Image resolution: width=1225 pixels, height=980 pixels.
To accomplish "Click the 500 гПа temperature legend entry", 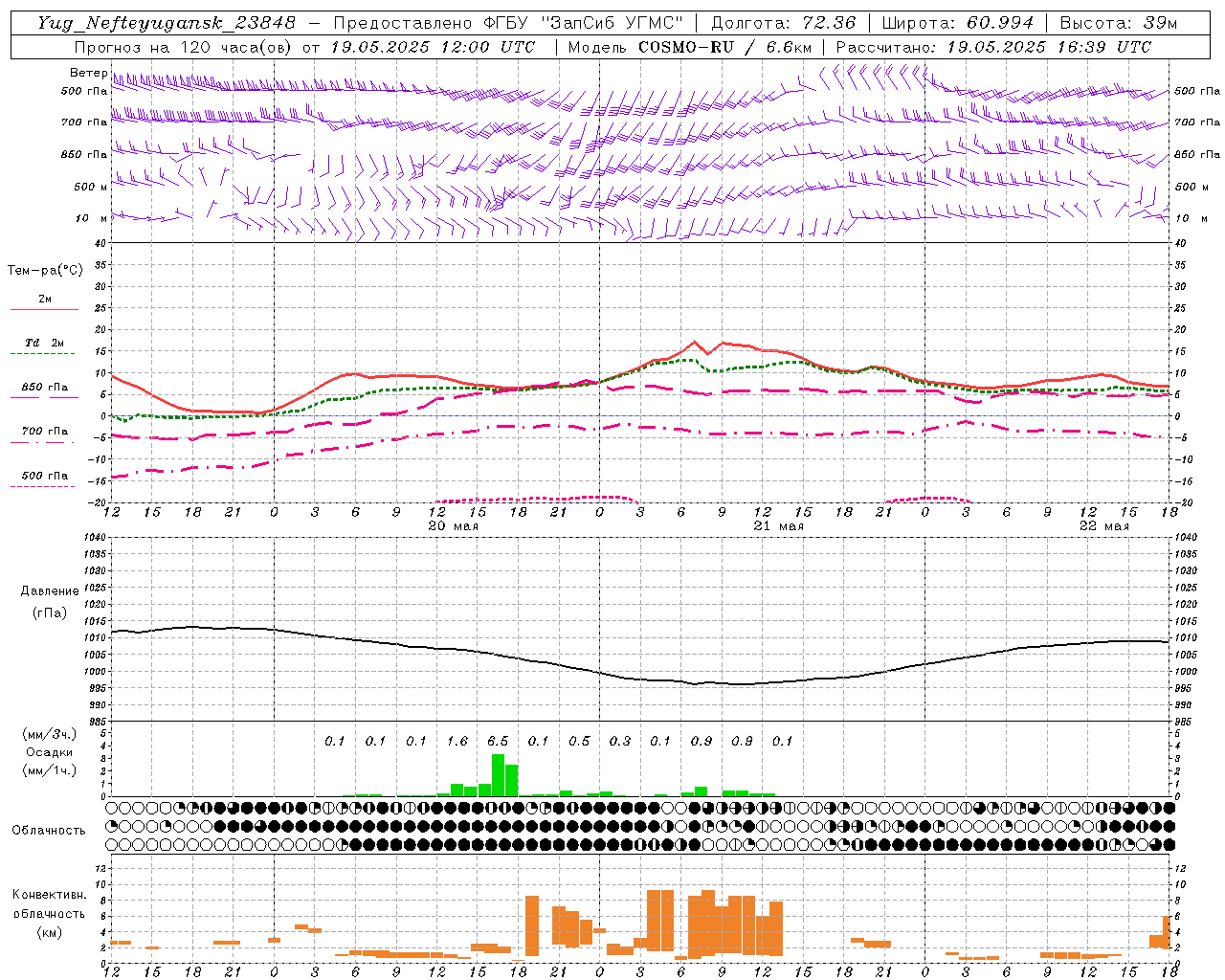I will [45, 476].
